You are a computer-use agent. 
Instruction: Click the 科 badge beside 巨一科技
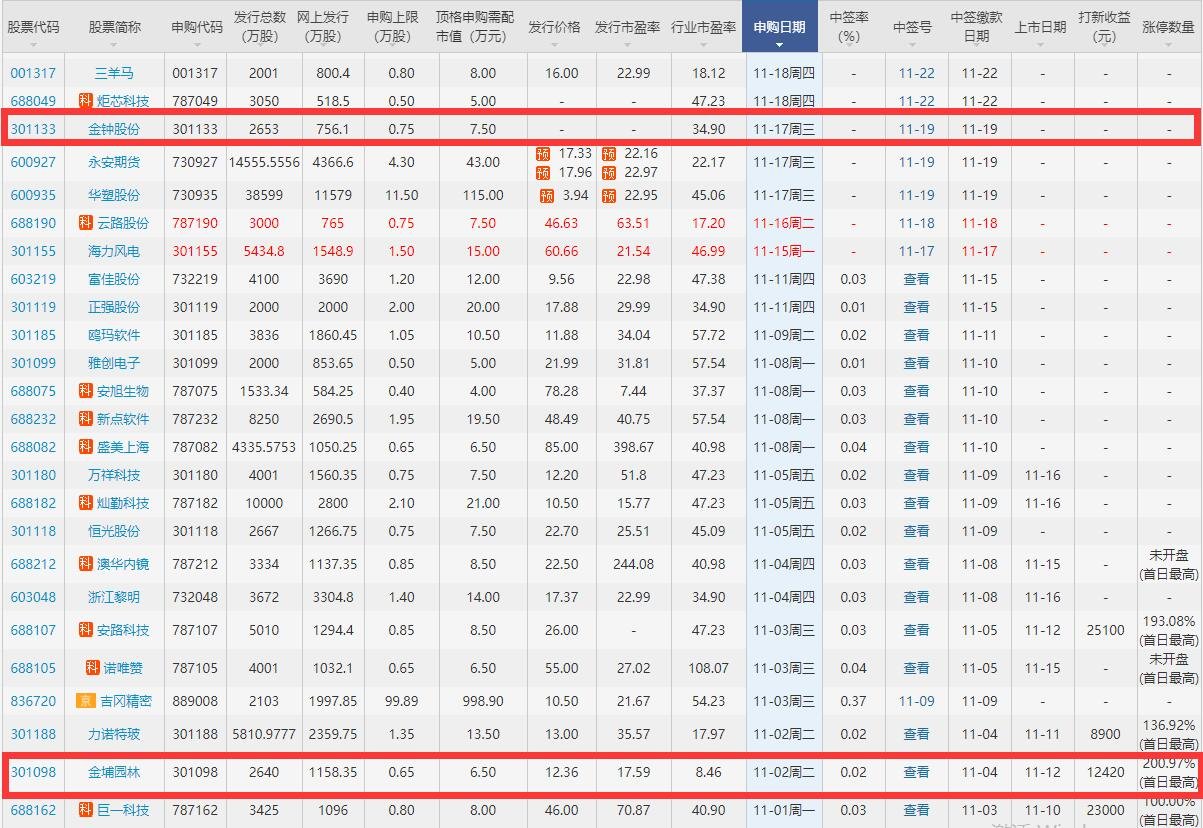tap(85, 810)
